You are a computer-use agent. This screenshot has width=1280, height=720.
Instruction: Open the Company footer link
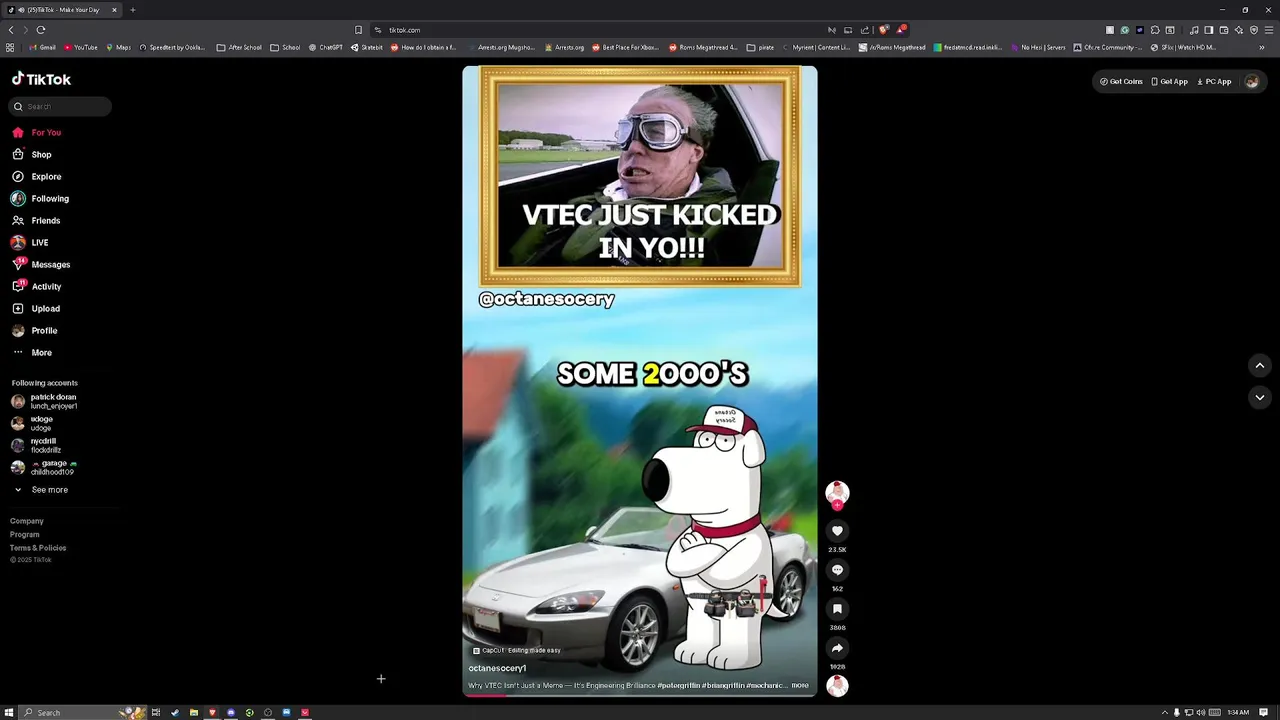[27, 521]
